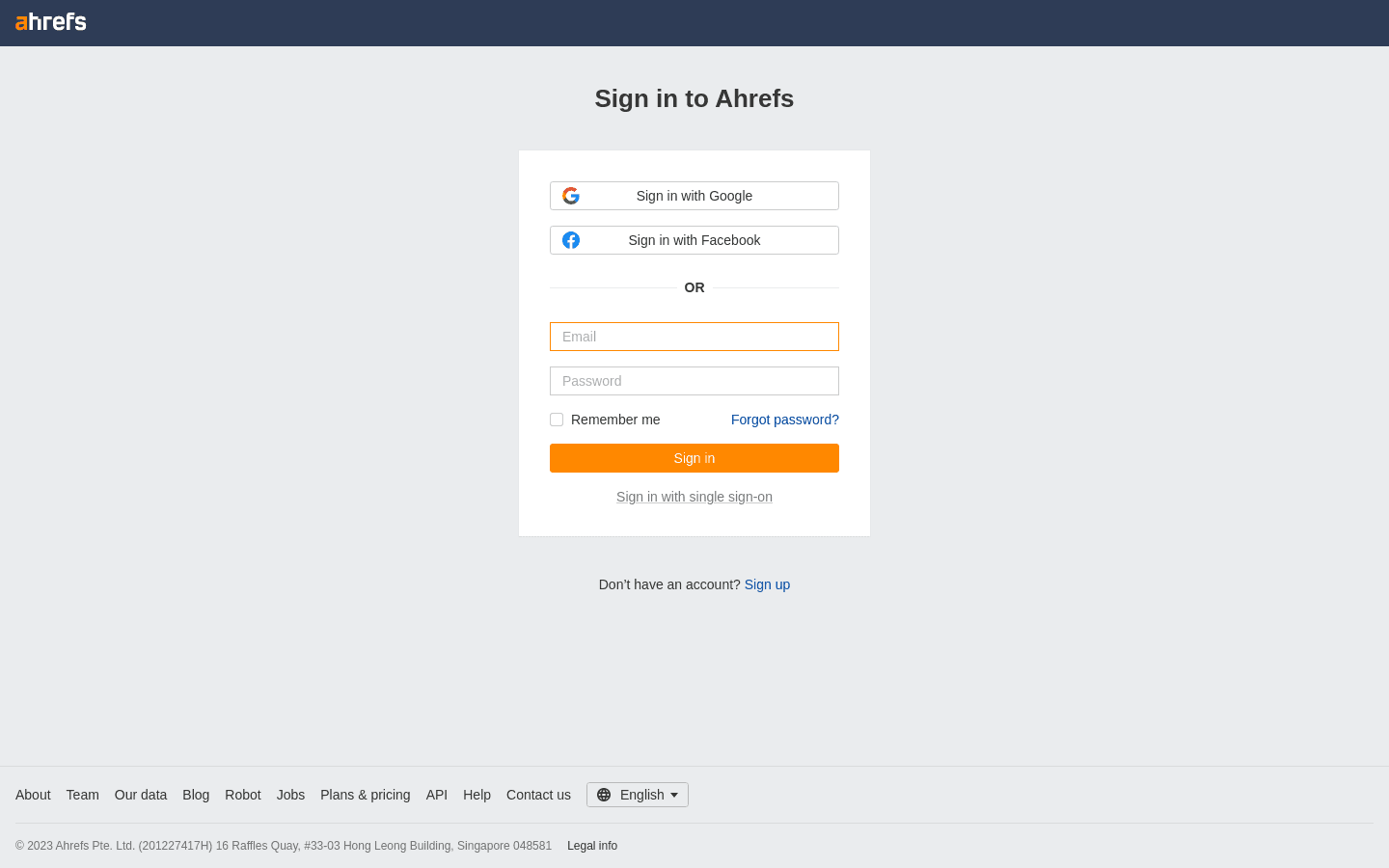
Task: Open the API page in the footer
Action: click(x=436, y=795)
